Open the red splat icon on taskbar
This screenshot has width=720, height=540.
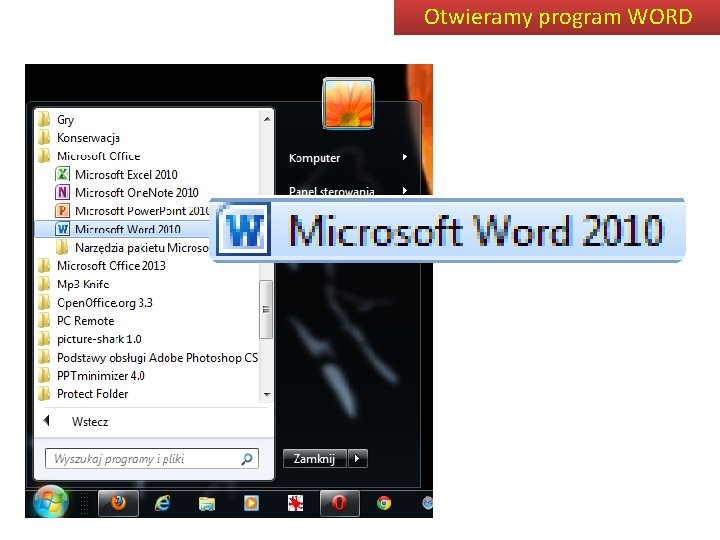click(x=295, y=503)
